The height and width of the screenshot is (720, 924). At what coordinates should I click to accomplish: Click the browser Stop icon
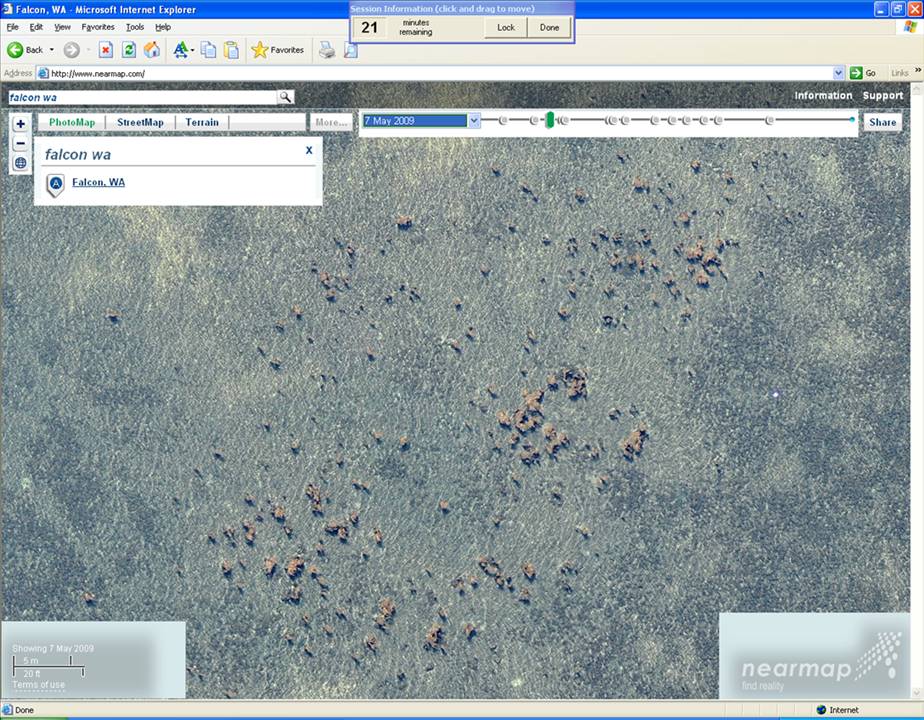[105, 50]
